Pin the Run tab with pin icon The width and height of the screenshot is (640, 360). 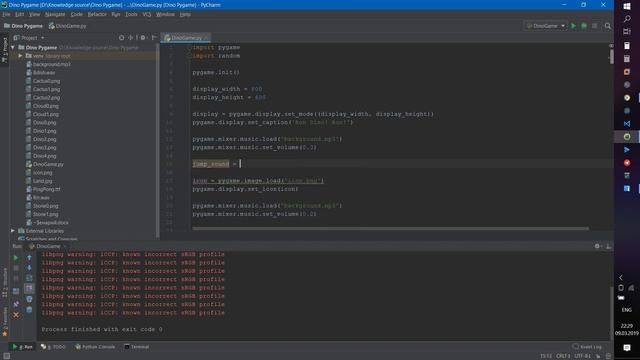pos(16,304)
